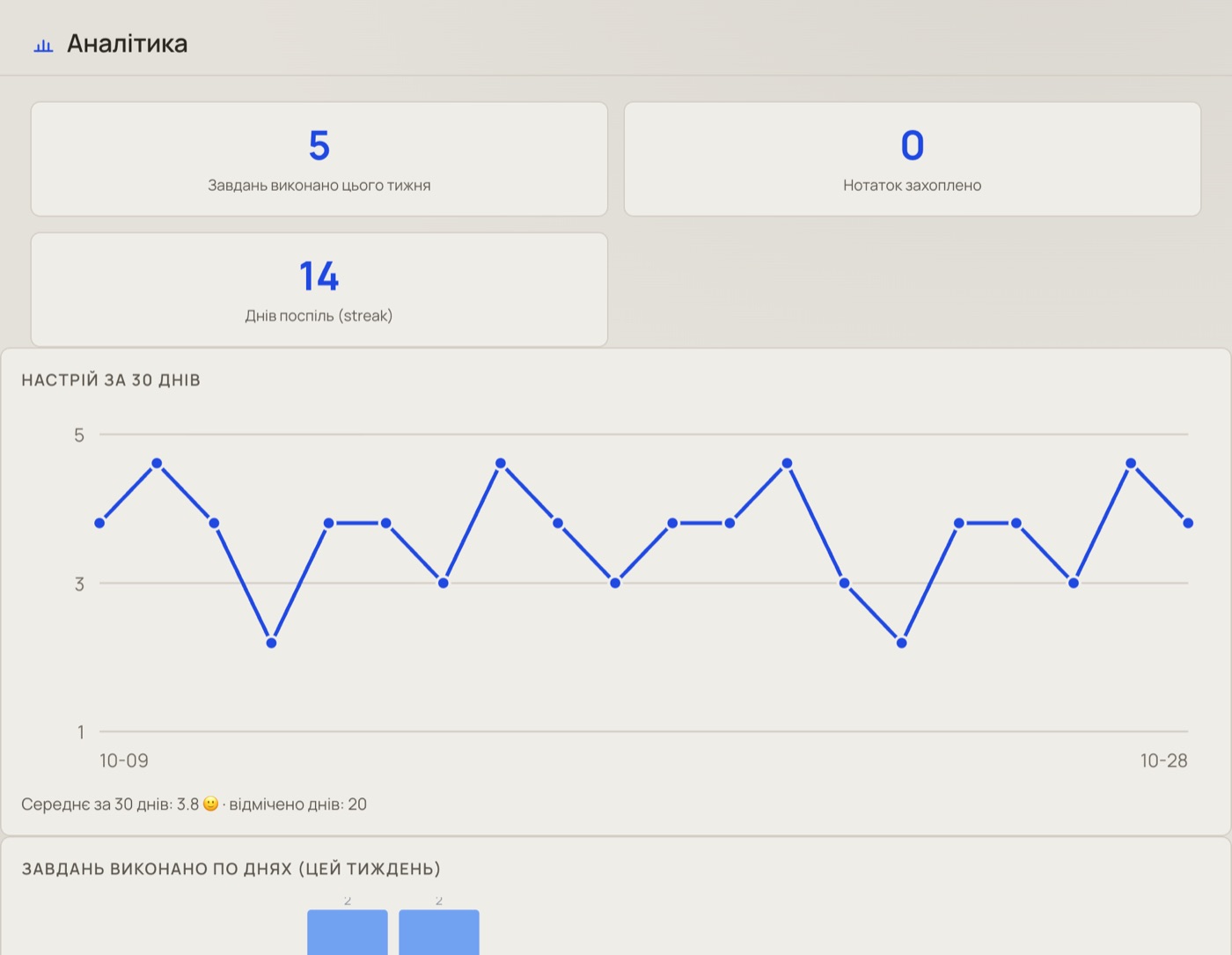Click the analytics bar chart icon
Viewport: 1232px width, 955px height.
click(x=43, y=45)
